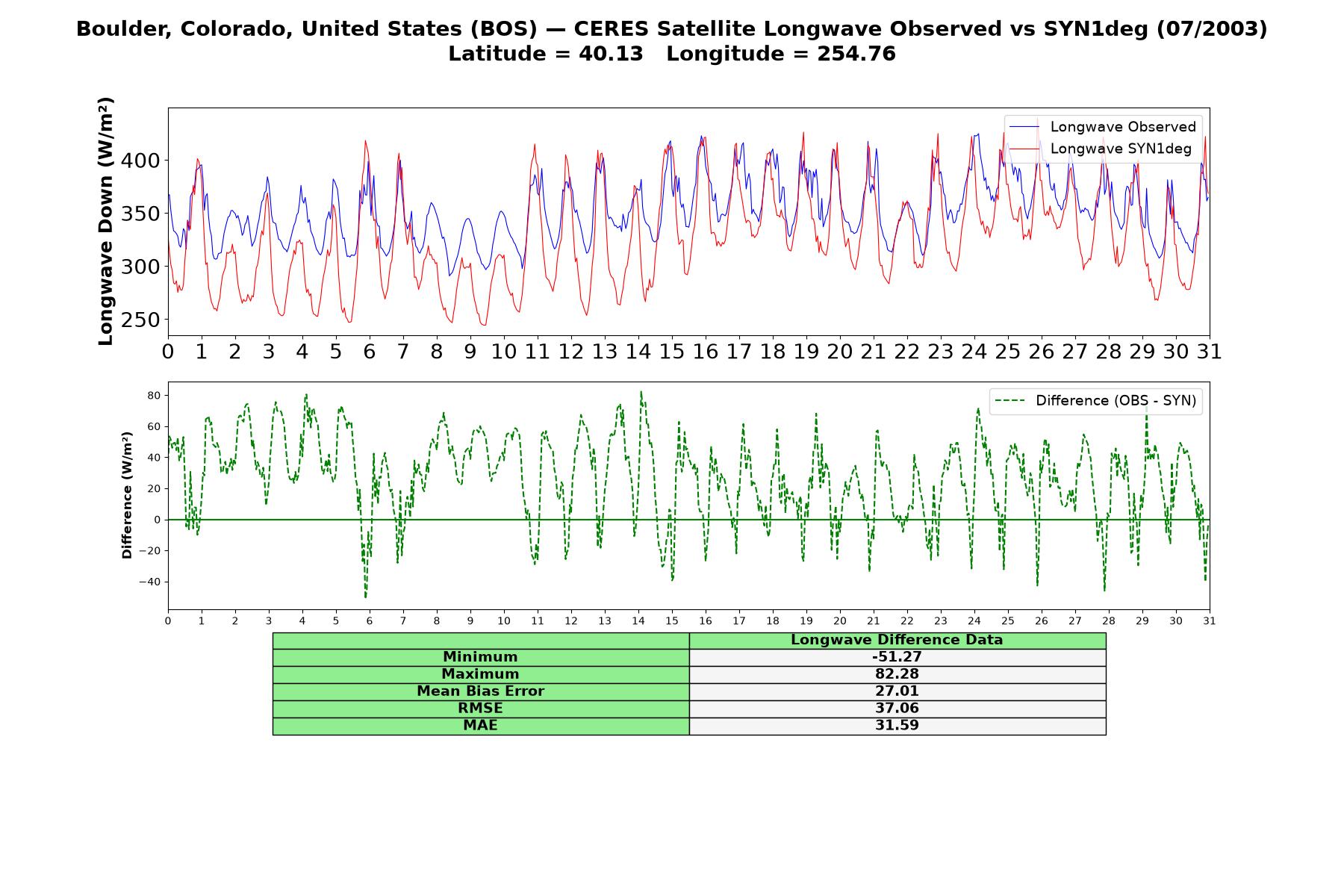Click the Latitude and Longitude subtitle

[672, 54]
